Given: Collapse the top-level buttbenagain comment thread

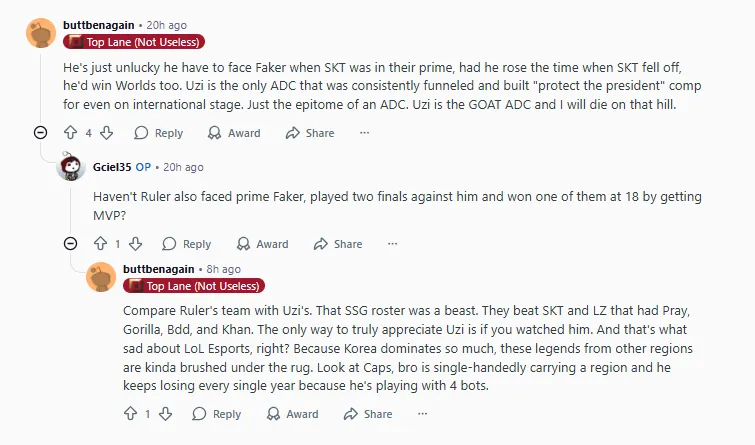Looking at the screenshot, I should coord(40,133).
